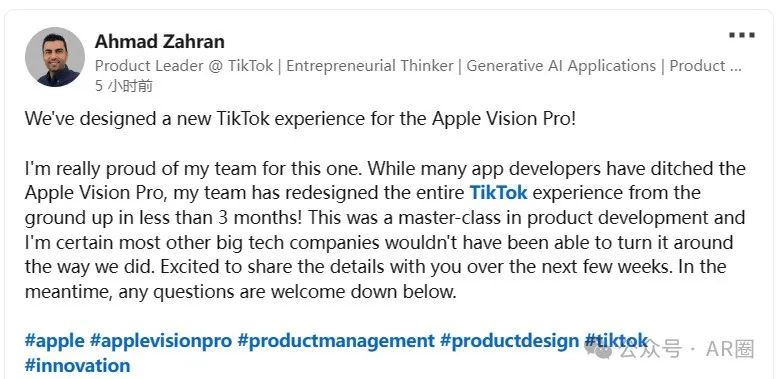The width and height of the screenshot is (779, 379).
Task: Click 'Generative AI Applications' in the headline
Action: (561, 66)
